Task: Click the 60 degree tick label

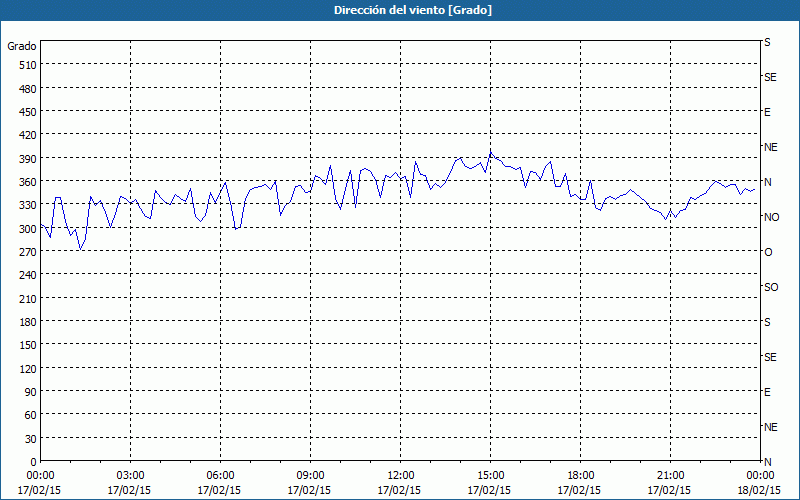Action: 31,415
